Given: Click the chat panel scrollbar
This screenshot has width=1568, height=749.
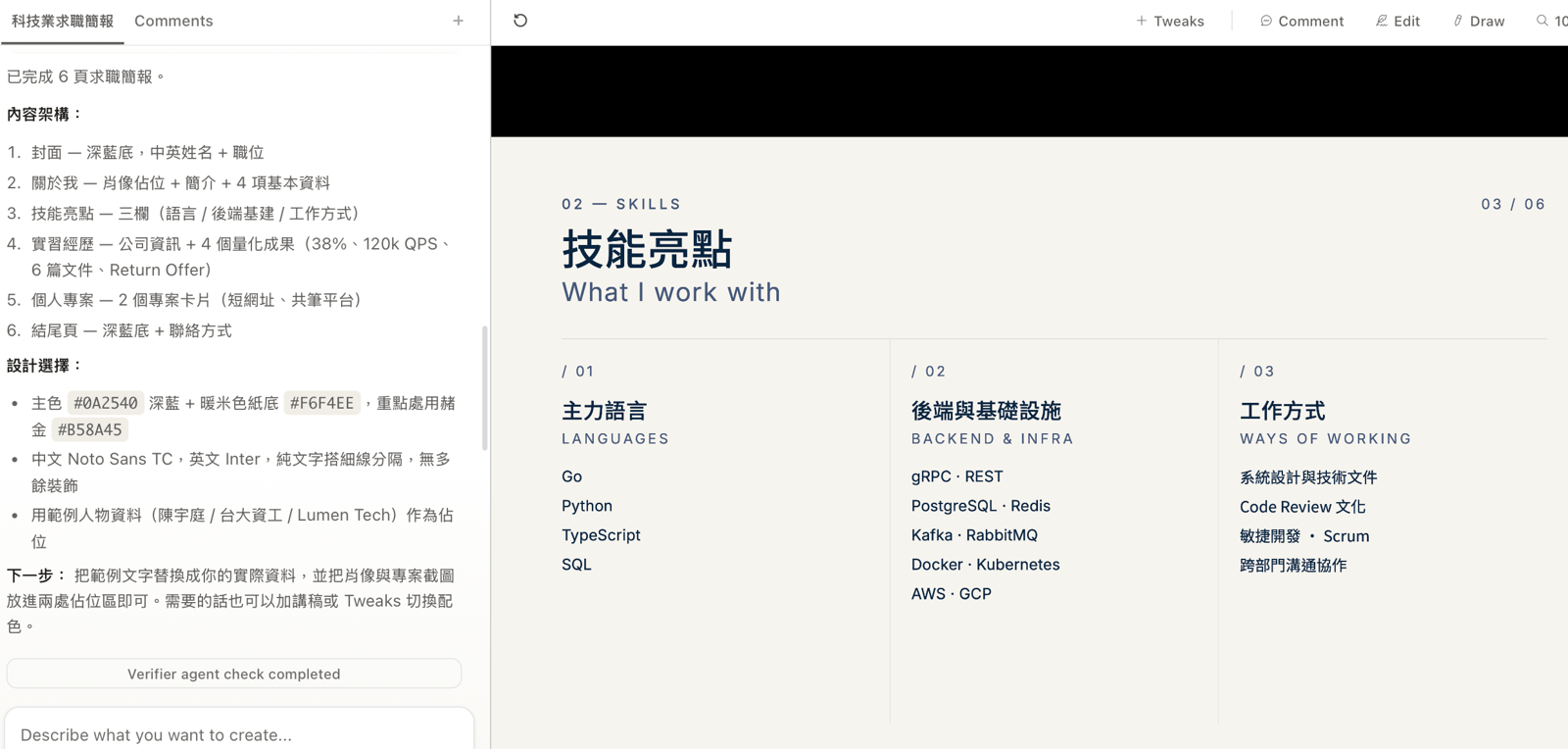Looking at the screenshot, I should 484,388.
